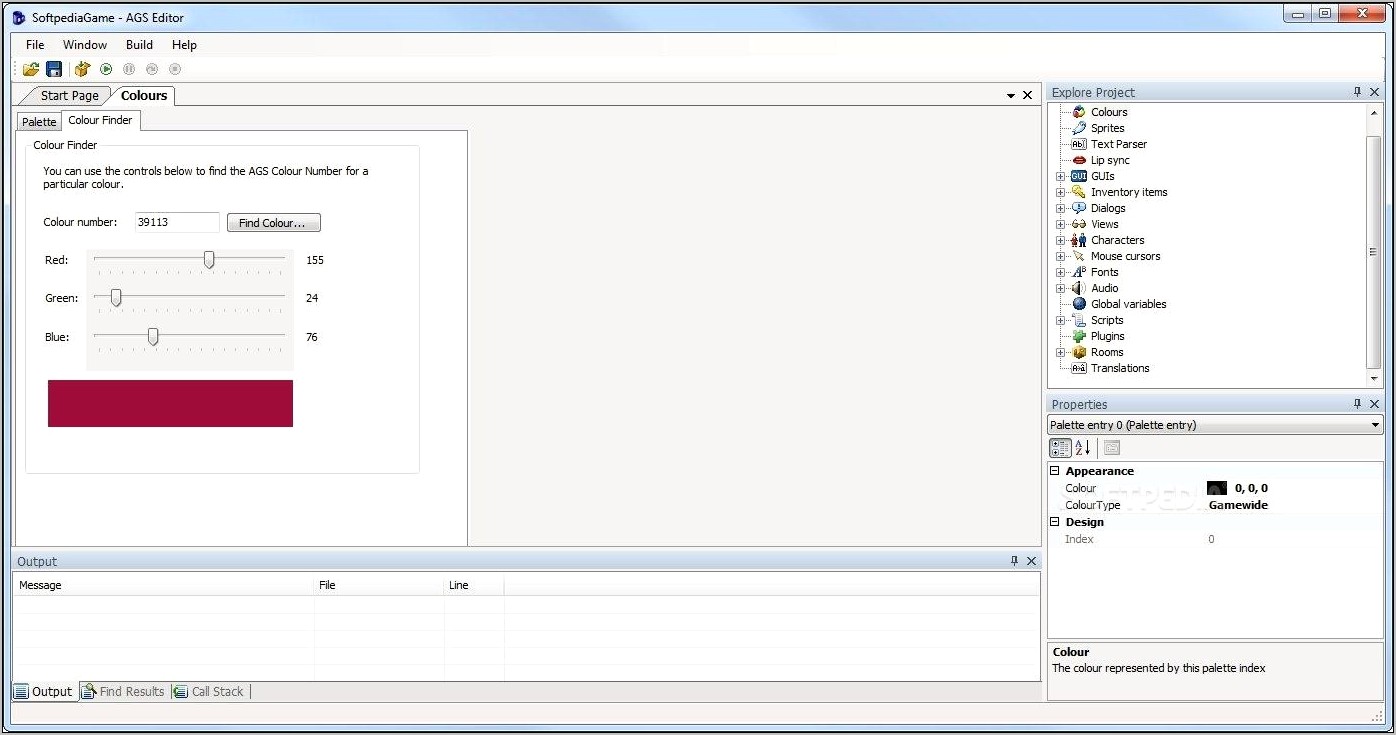
Task: Expand the GUIs tree node
Action: (x=1060, y=176)
